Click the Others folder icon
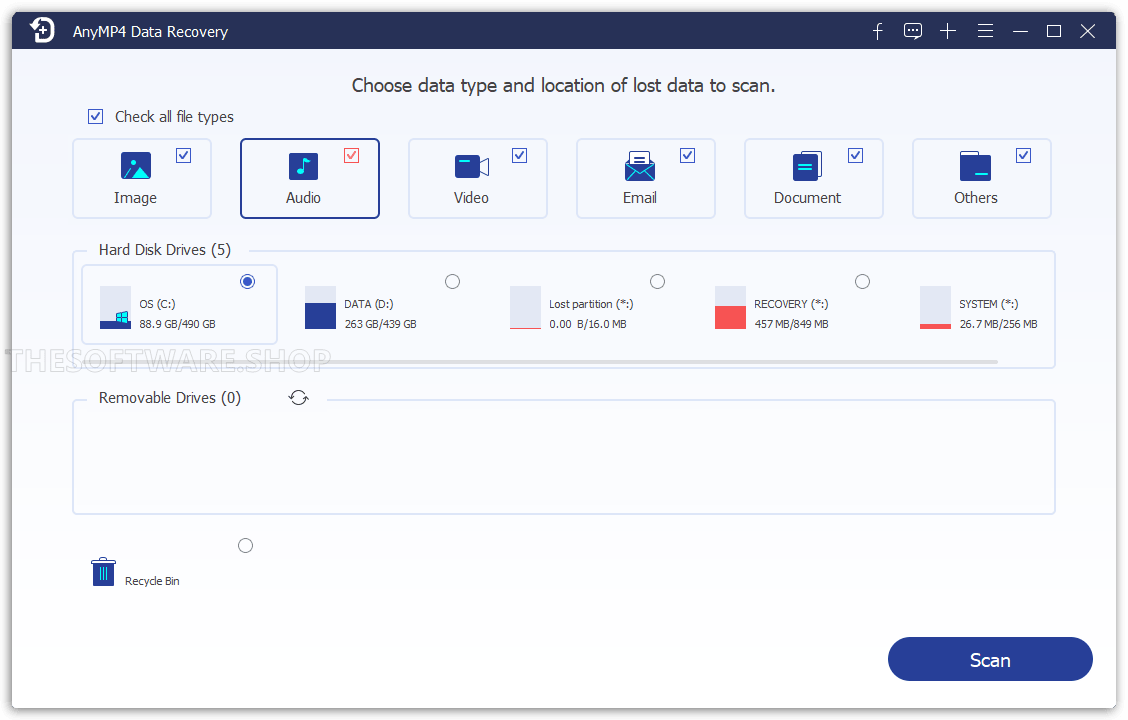1128x720 pixels. click(x=975, y=166)
